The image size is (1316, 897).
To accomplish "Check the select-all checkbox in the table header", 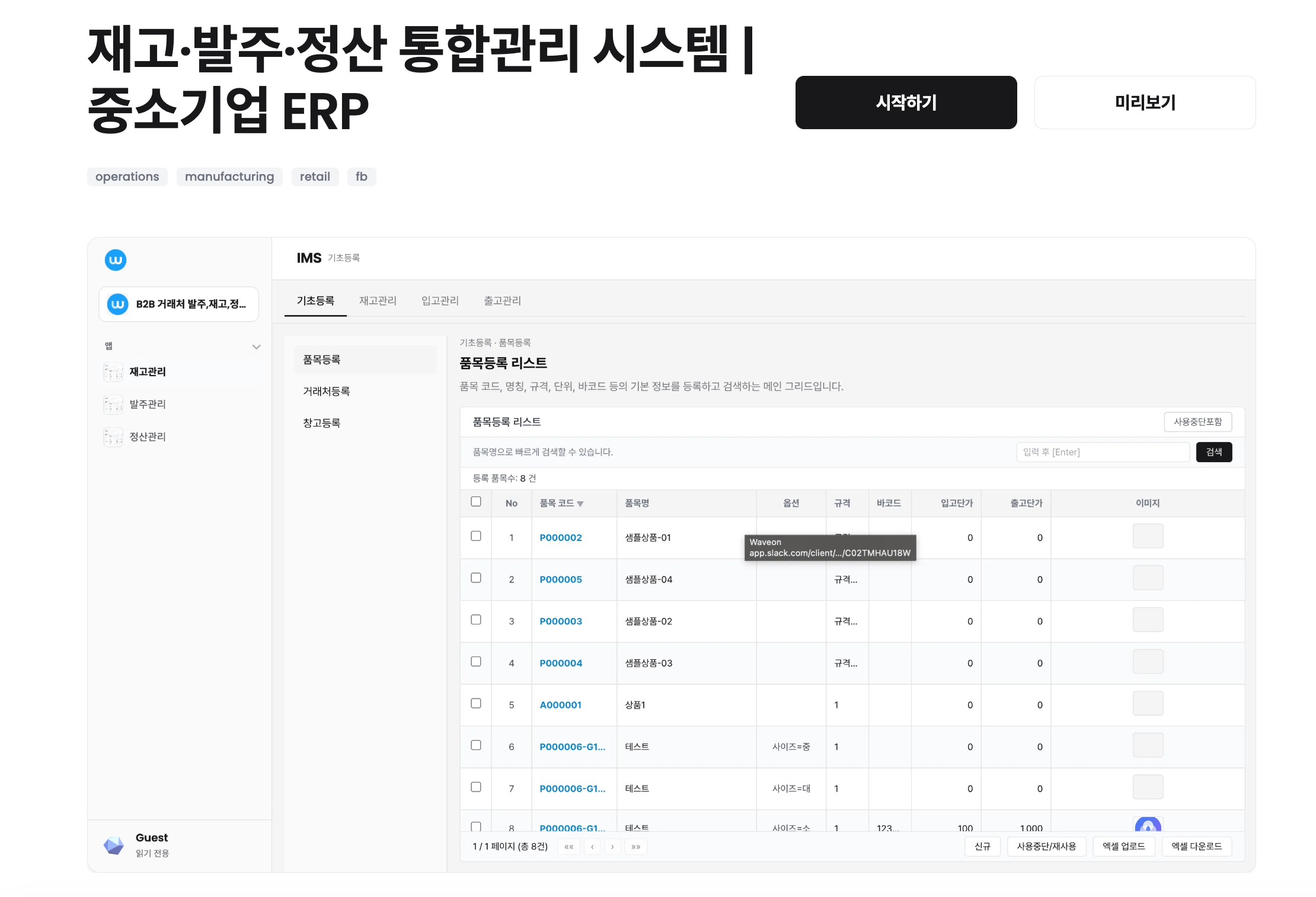I will (476, 501).
